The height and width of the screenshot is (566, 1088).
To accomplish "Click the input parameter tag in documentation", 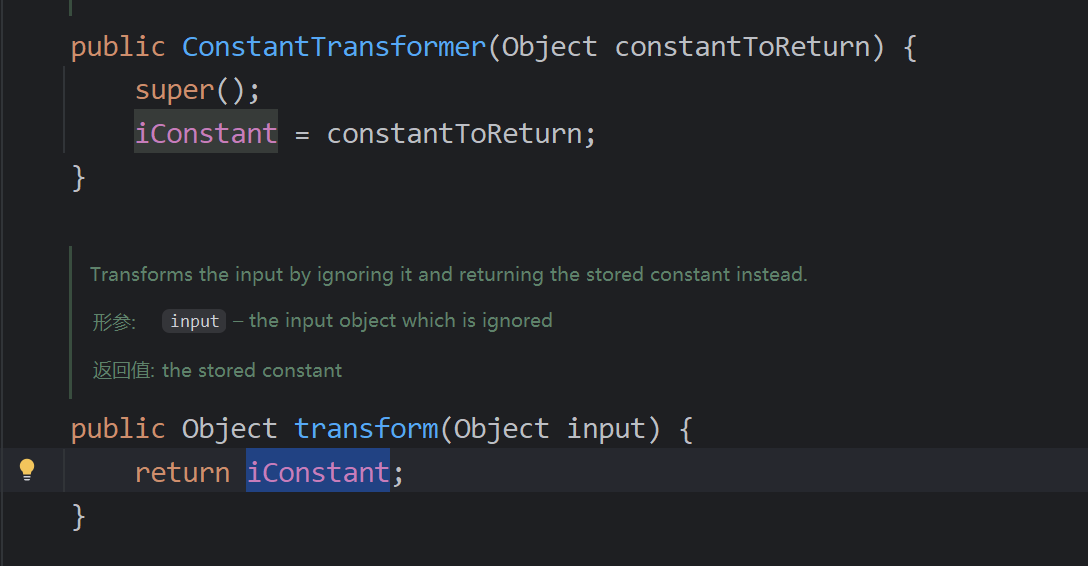I will [194, 321].
